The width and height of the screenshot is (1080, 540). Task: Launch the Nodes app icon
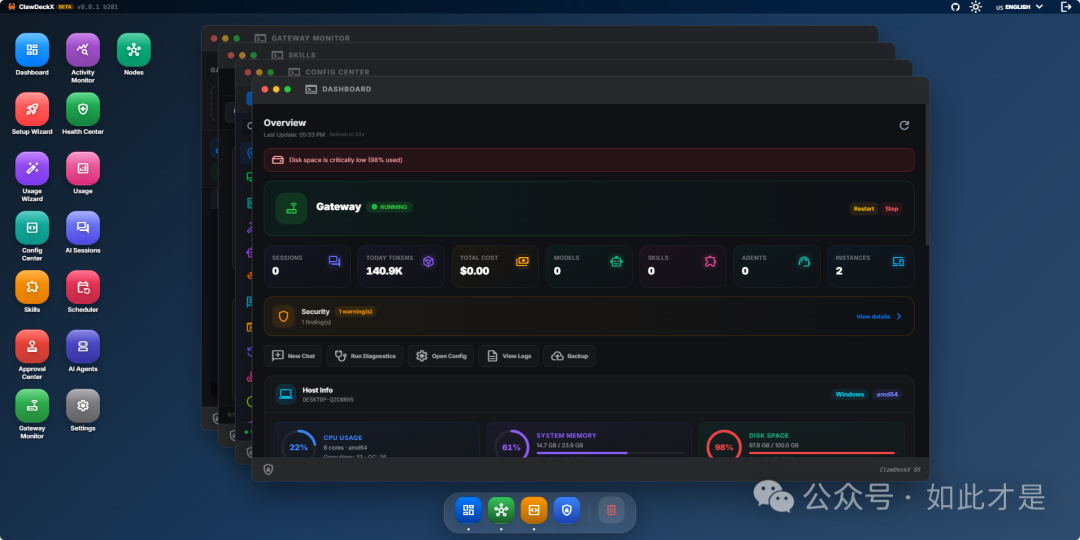coord(133,50)
